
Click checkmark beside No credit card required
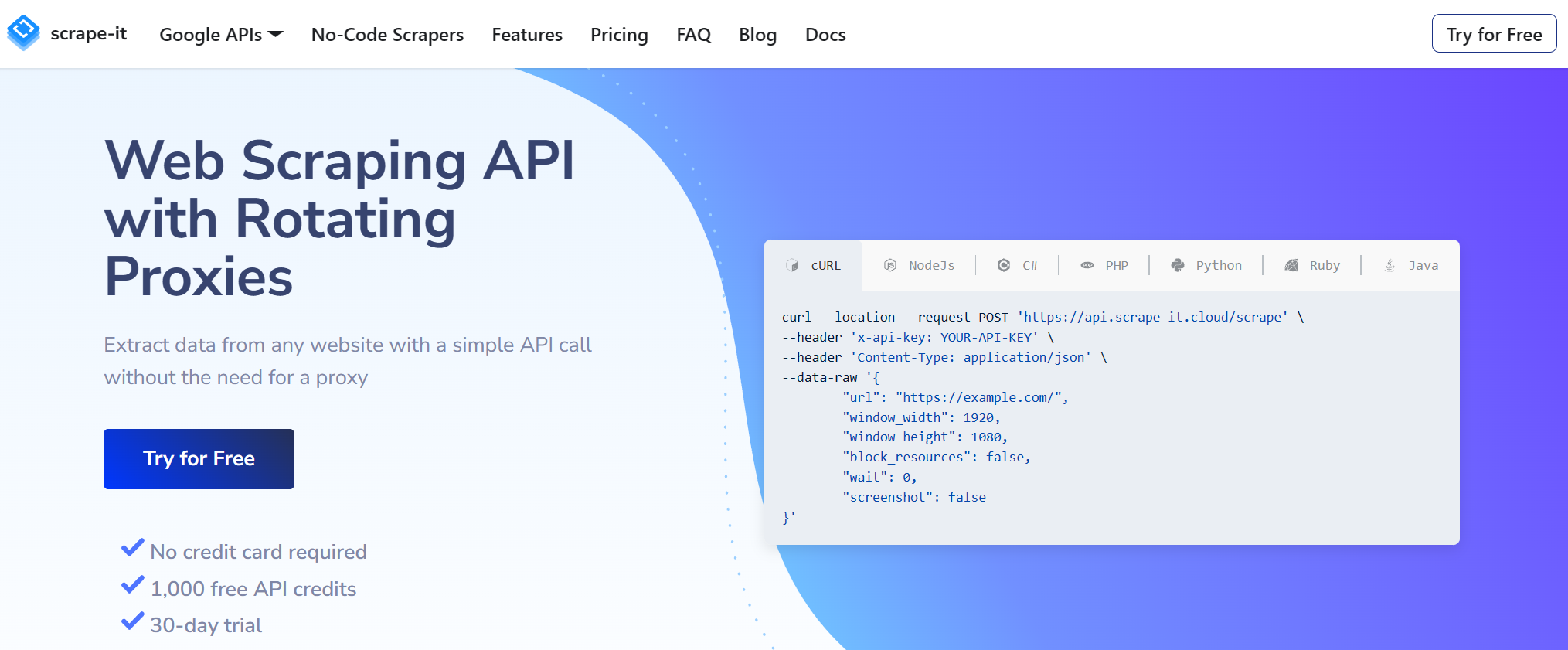pyautogui.click(x=133, y=548)
